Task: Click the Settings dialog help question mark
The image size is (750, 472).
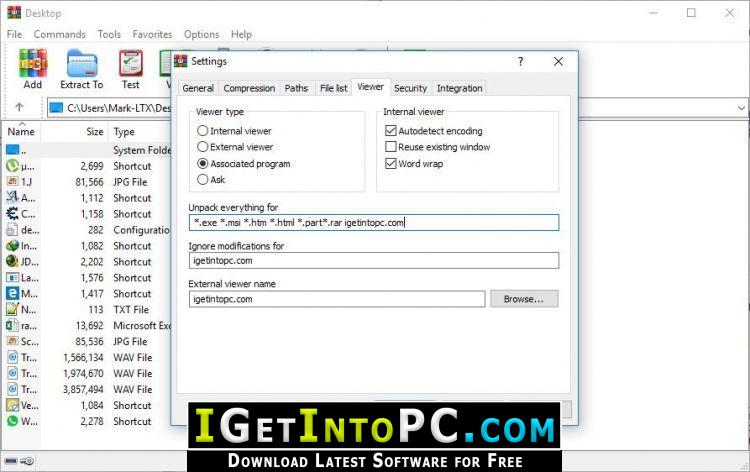Action: click(520, 62)
